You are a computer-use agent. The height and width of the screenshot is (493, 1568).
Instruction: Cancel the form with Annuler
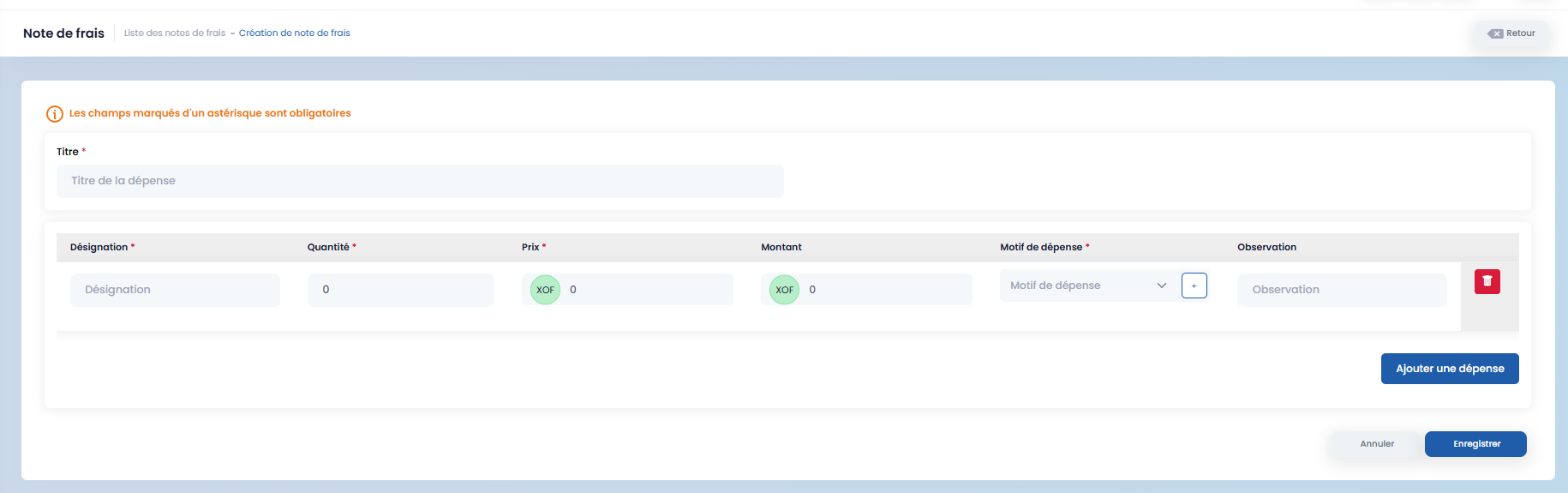[x=1376, y=444]
